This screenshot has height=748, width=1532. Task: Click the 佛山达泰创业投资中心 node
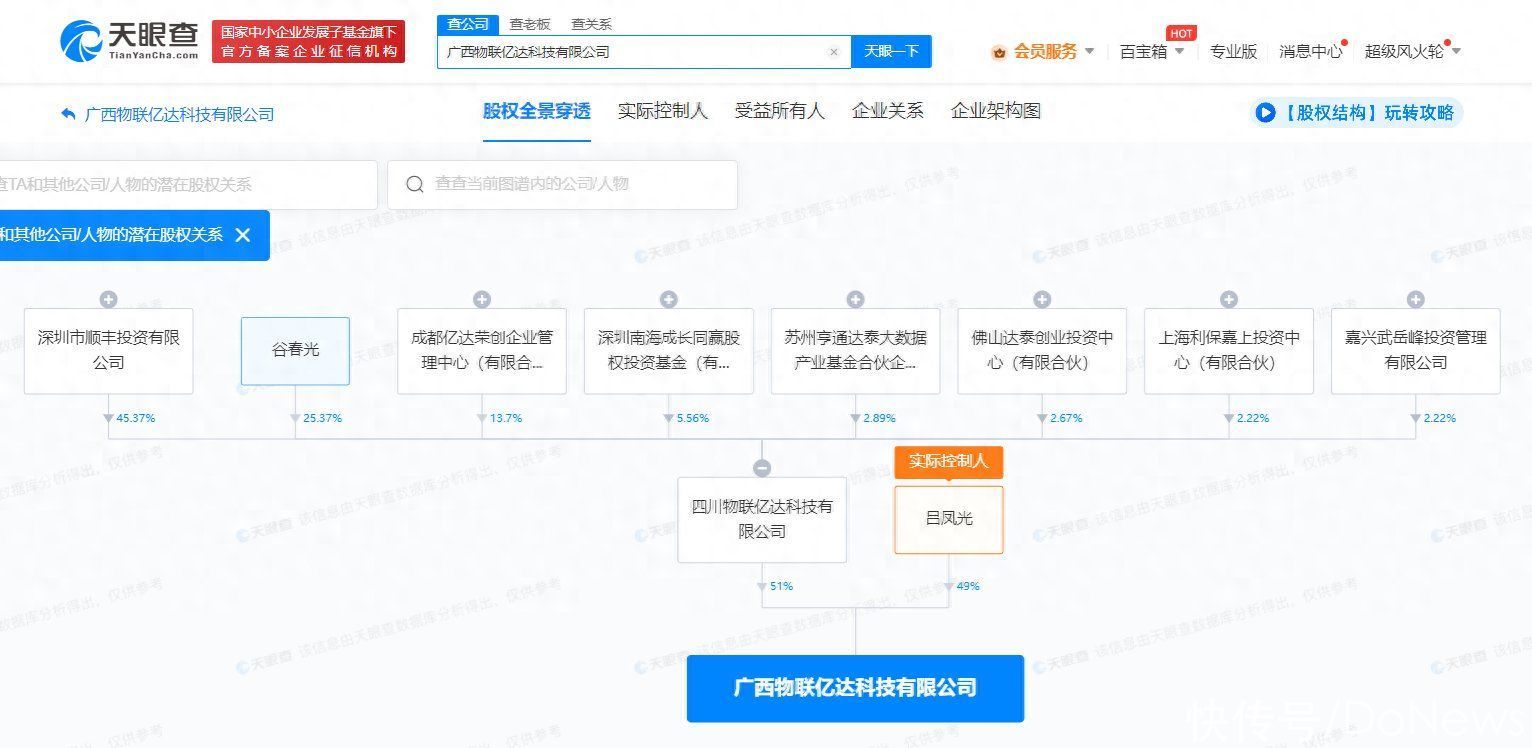pos(1042,351)
